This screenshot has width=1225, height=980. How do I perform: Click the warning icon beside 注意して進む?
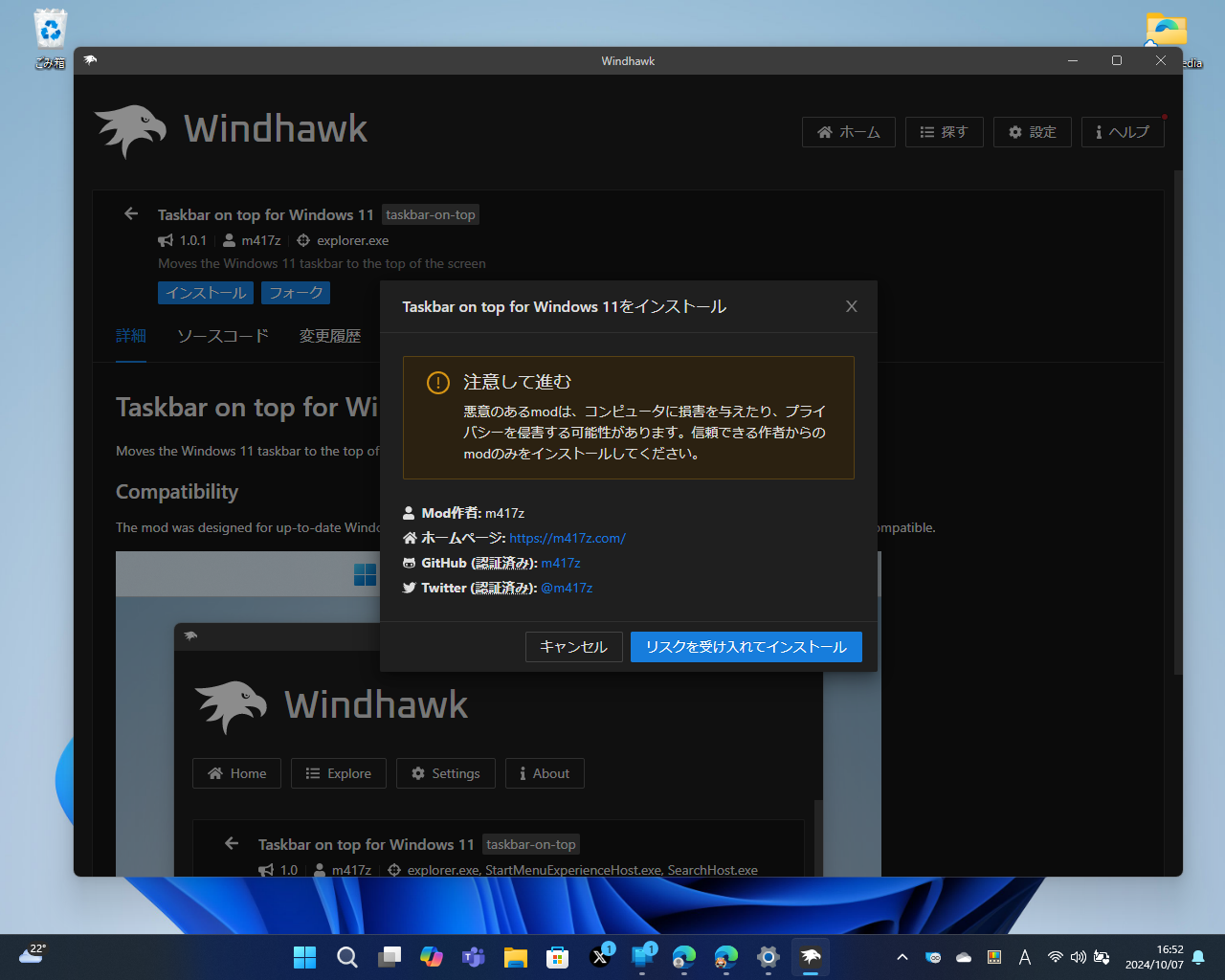(438, 383)
